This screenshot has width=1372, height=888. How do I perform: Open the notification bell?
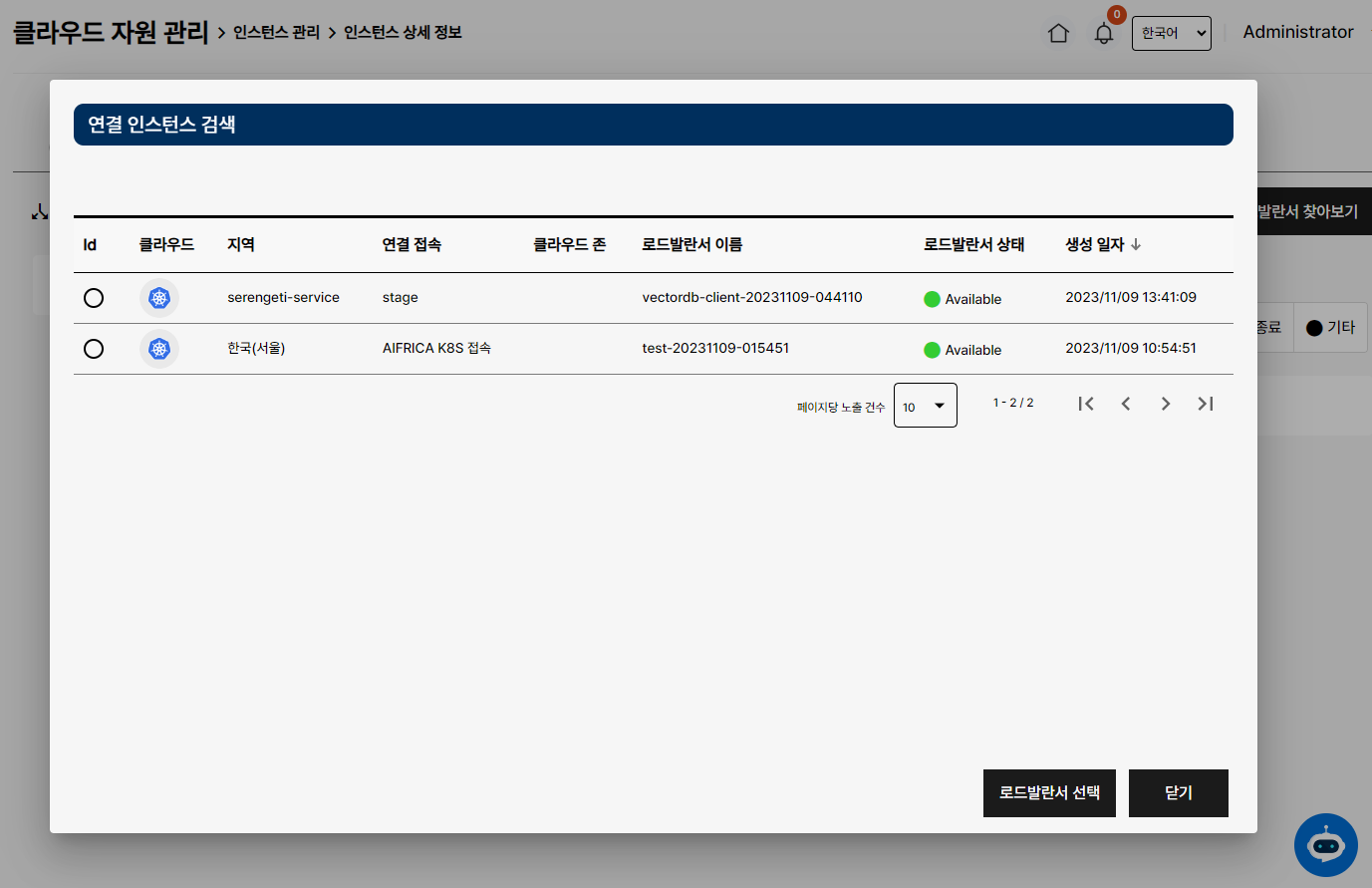1104,34
